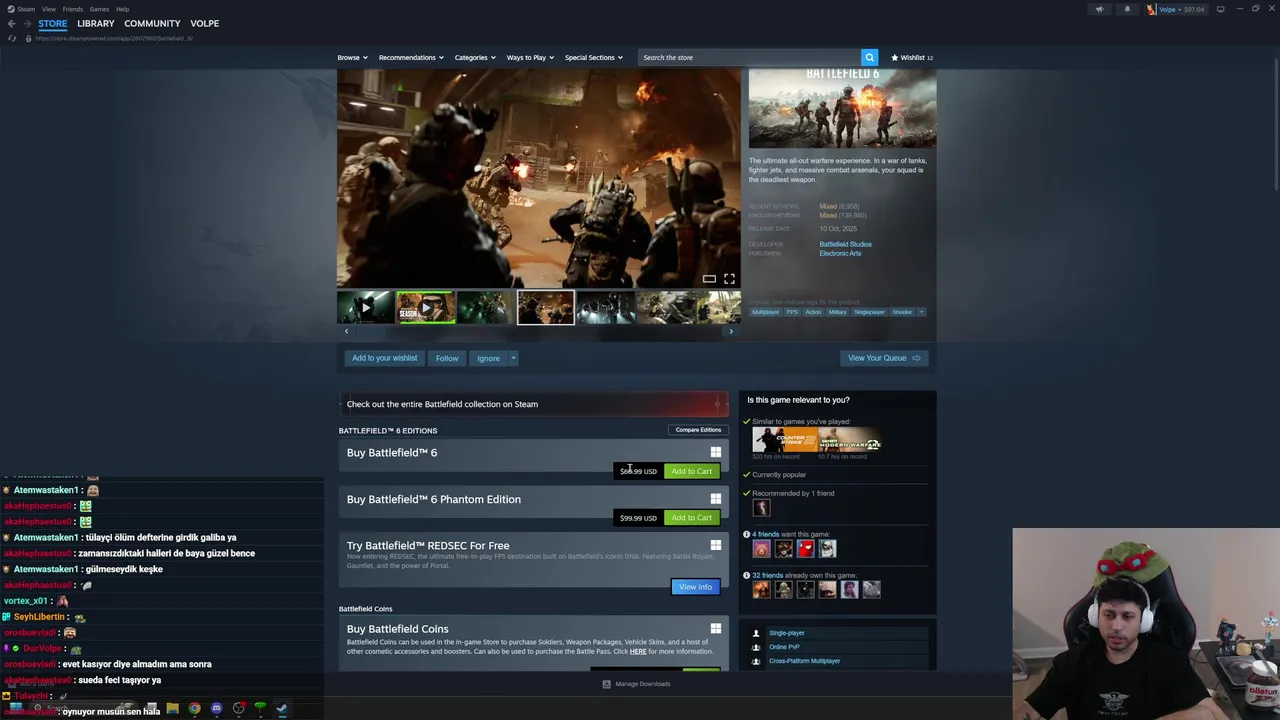Go back with the left arrow navigation icon

(x=12, y=23)
